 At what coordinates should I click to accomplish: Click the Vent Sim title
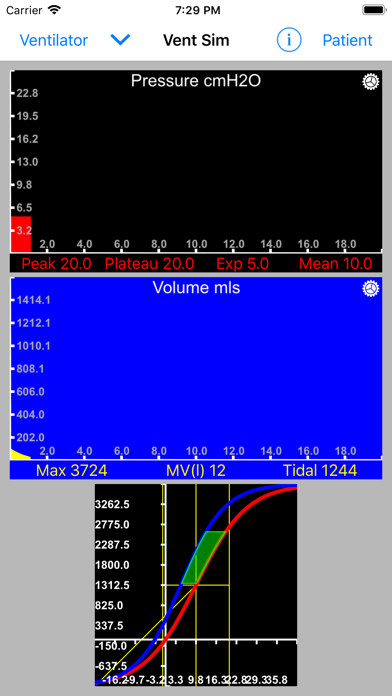click(x=196, y=40)
